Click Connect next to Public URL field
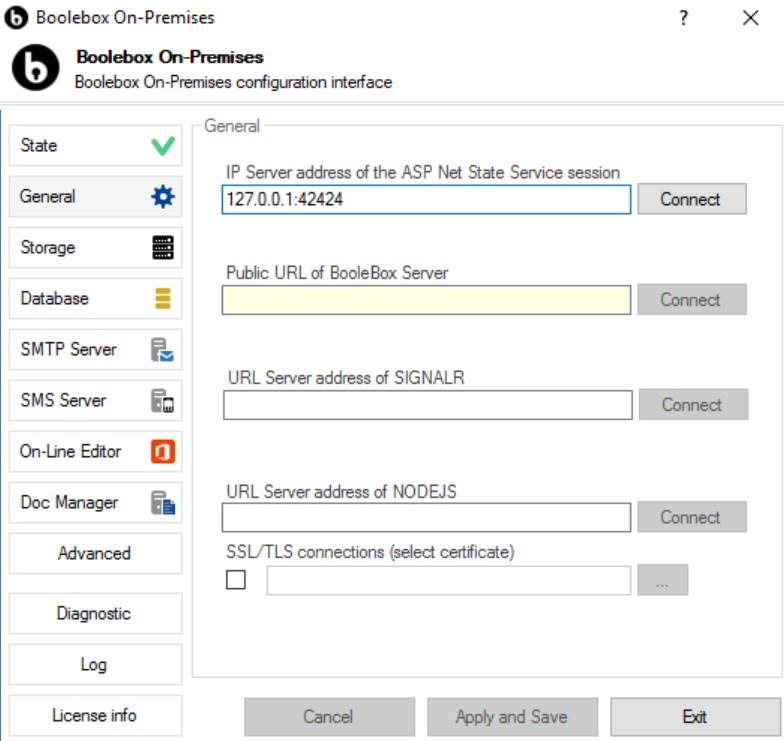784x741 pixels. 692,300
